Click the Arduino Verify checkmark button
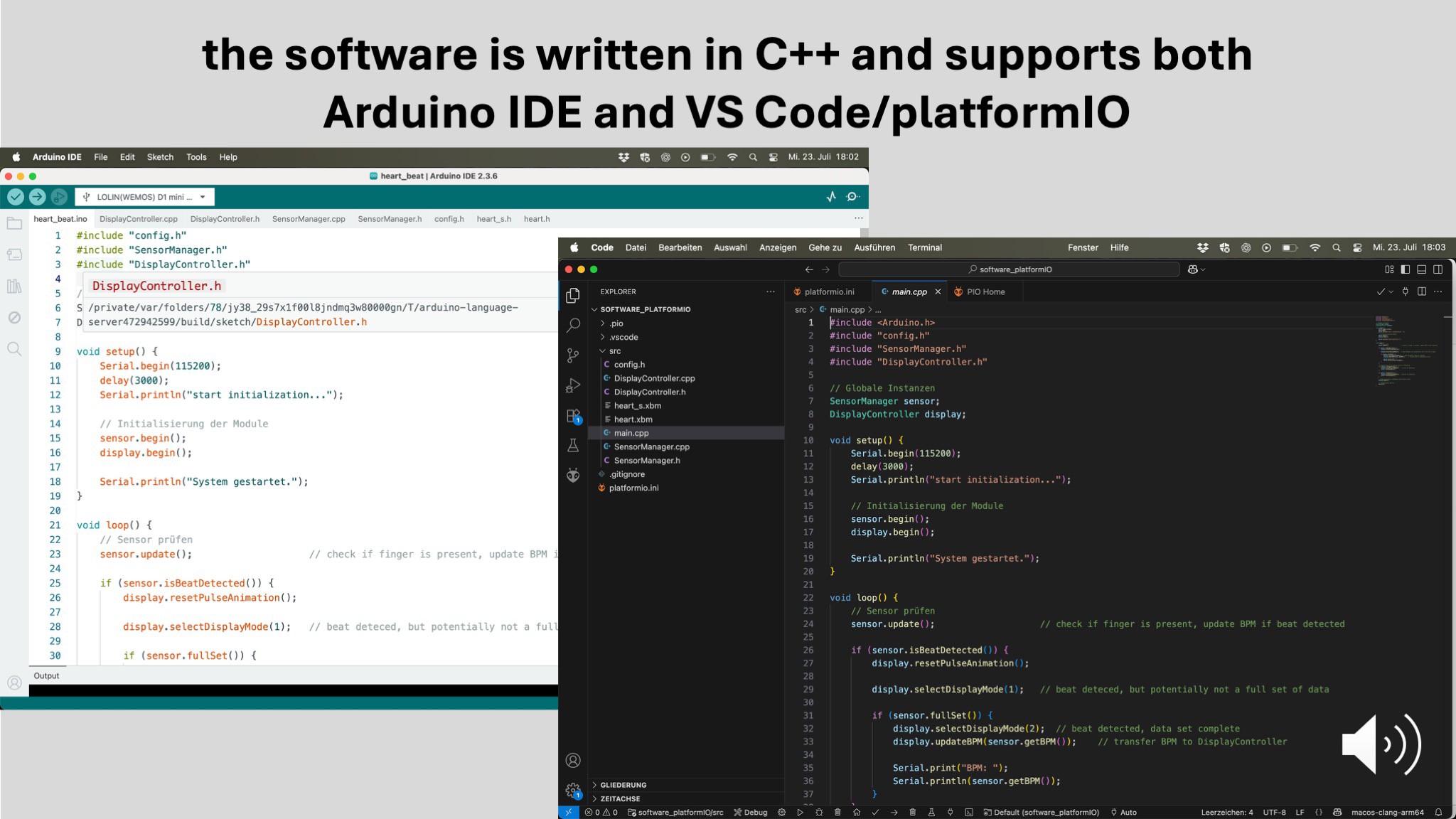The image size is (1456, 819). tap(16, 197)
